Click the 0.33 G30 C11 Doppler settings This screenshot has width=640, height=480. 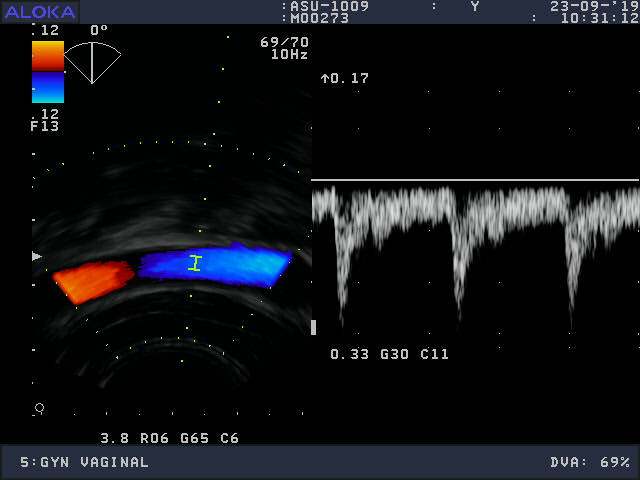tap(389, 354)
